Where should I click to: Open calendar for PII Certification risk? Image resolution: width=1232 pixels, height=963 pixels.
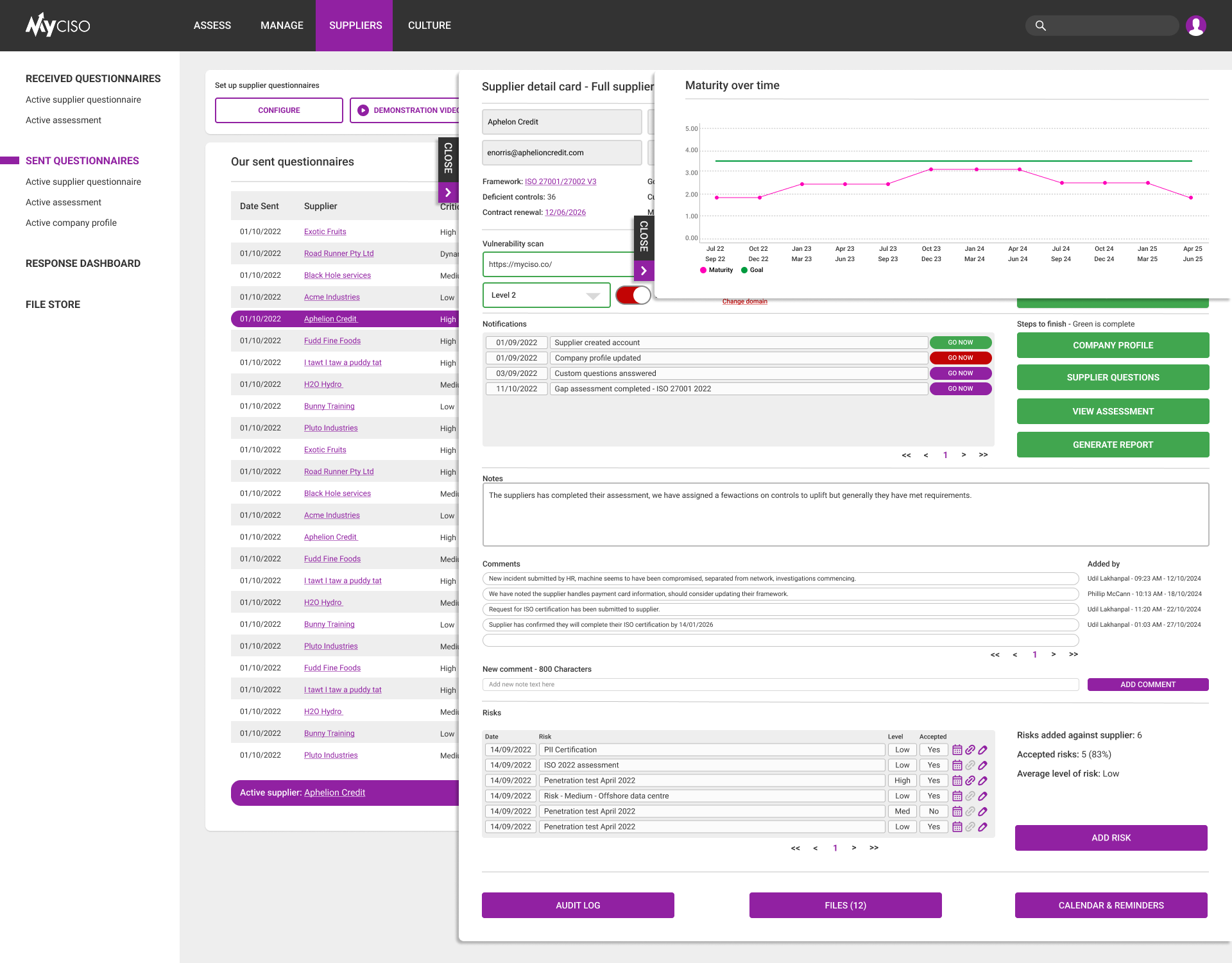click(x=957, y=749)
